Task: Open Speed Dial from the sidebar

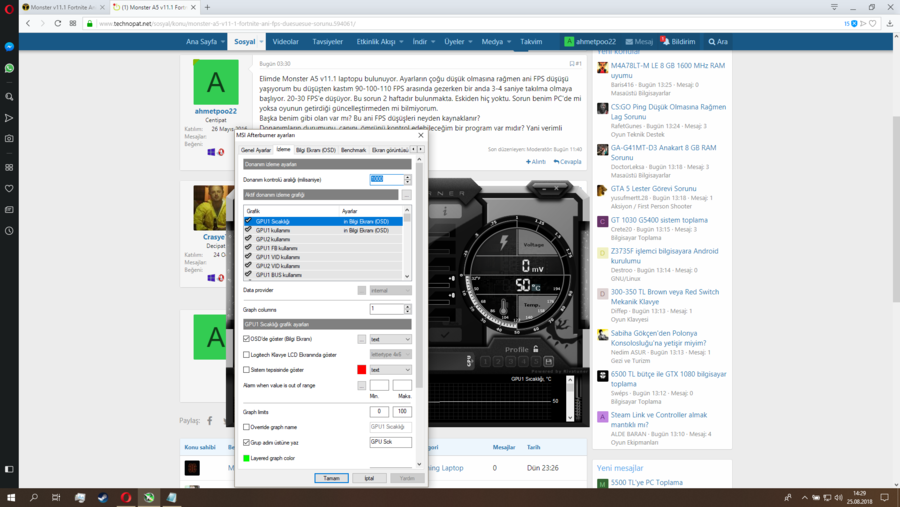Action: (9, 168)
